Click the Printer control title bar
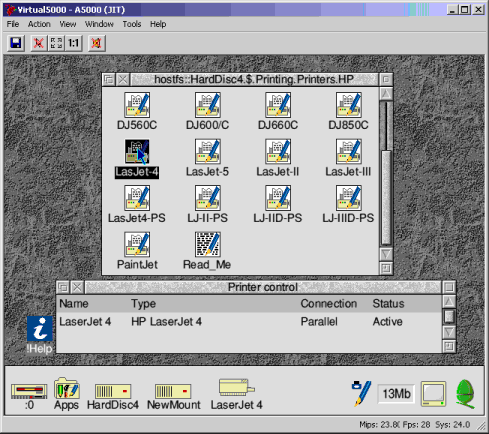 263,287
